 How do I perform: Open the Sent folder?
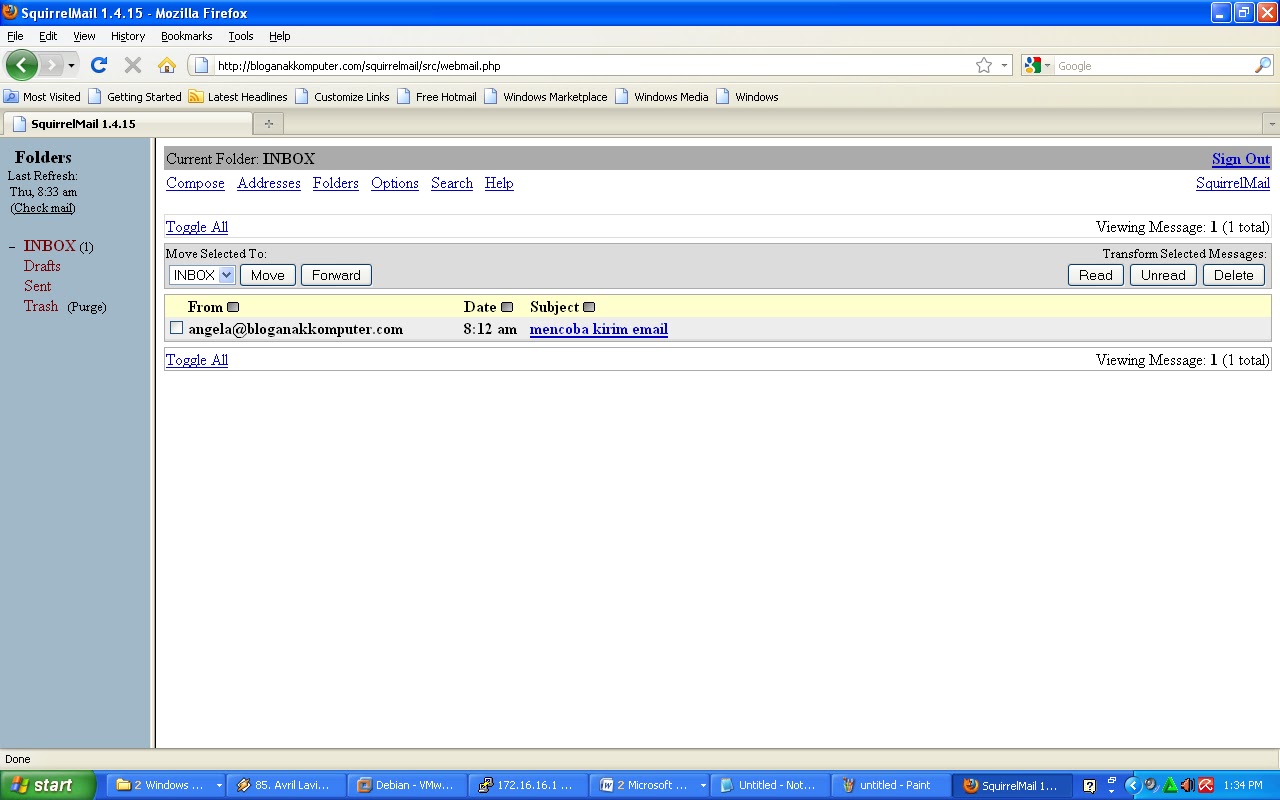click(37, 286)
